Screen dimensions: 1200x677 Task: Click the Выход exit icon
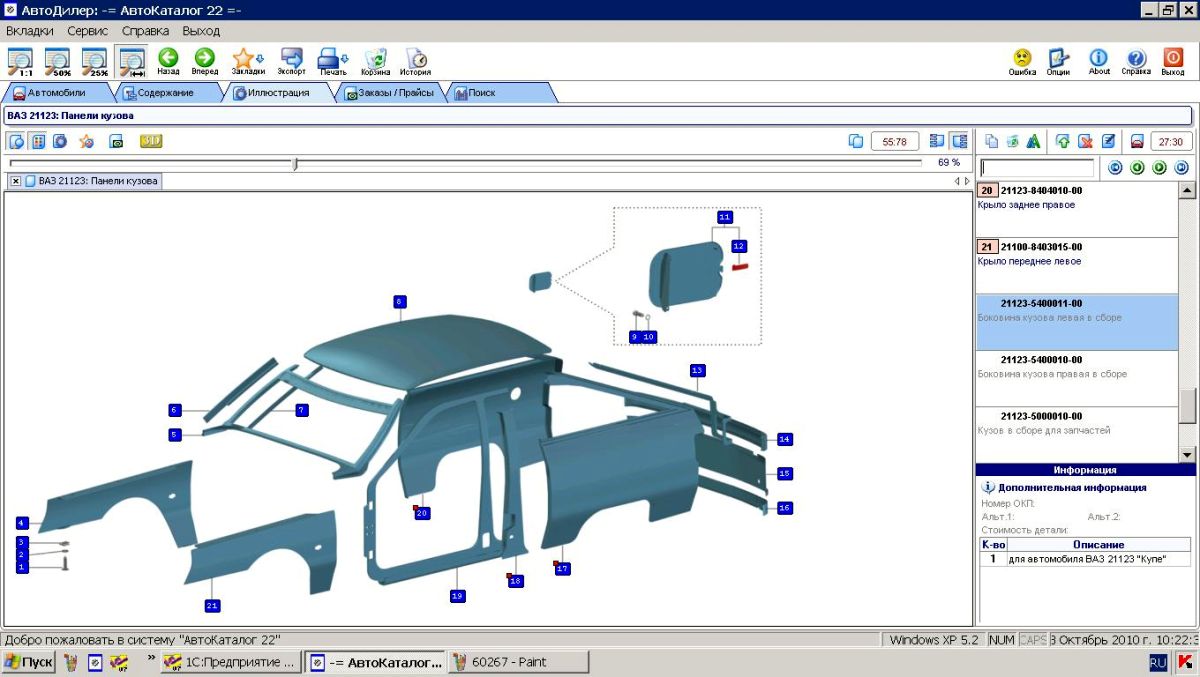(1173, 62)
